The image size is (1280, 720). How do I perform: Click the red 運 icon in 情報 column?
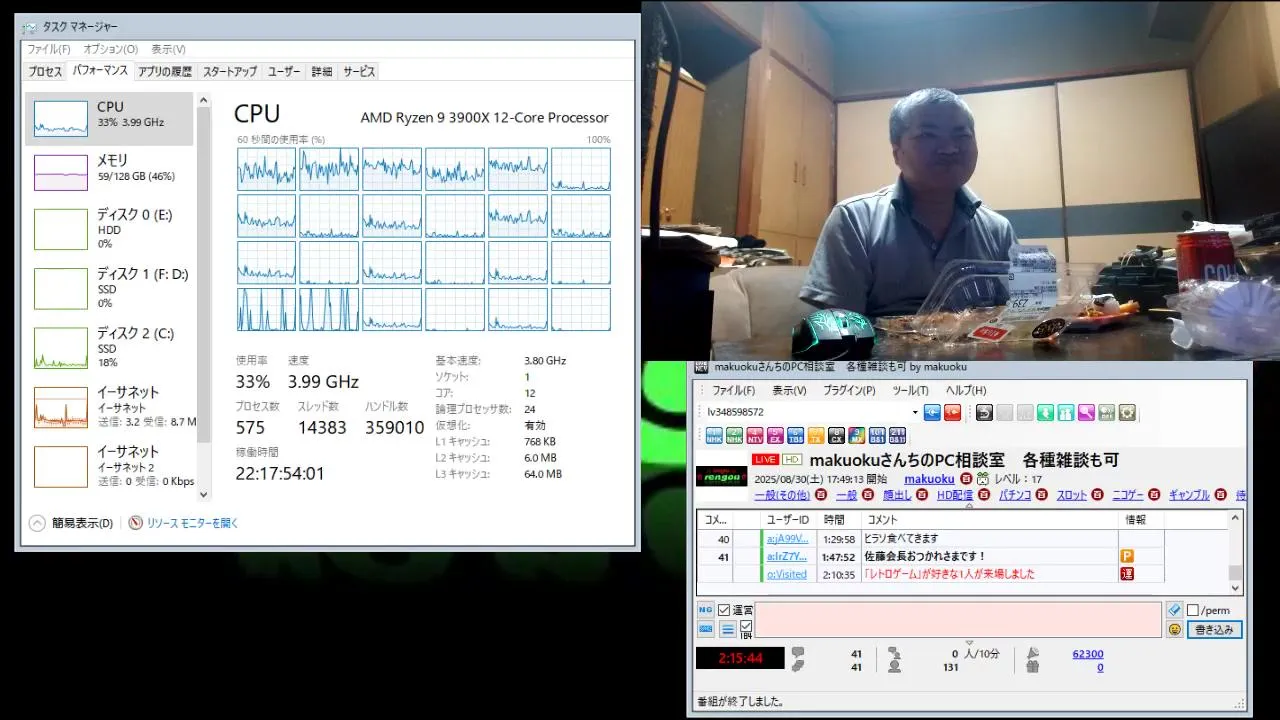pyautogui.click(x=1127, y=574)
